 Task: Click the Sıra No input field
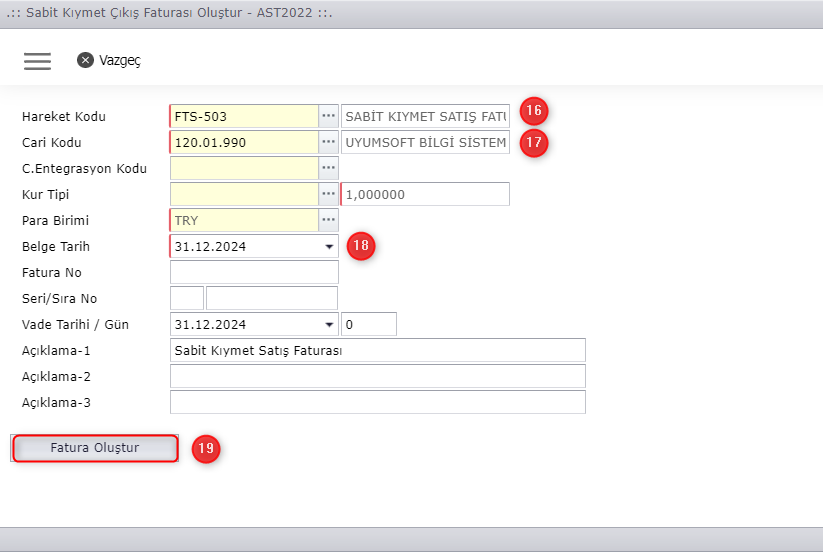[271, 298]
